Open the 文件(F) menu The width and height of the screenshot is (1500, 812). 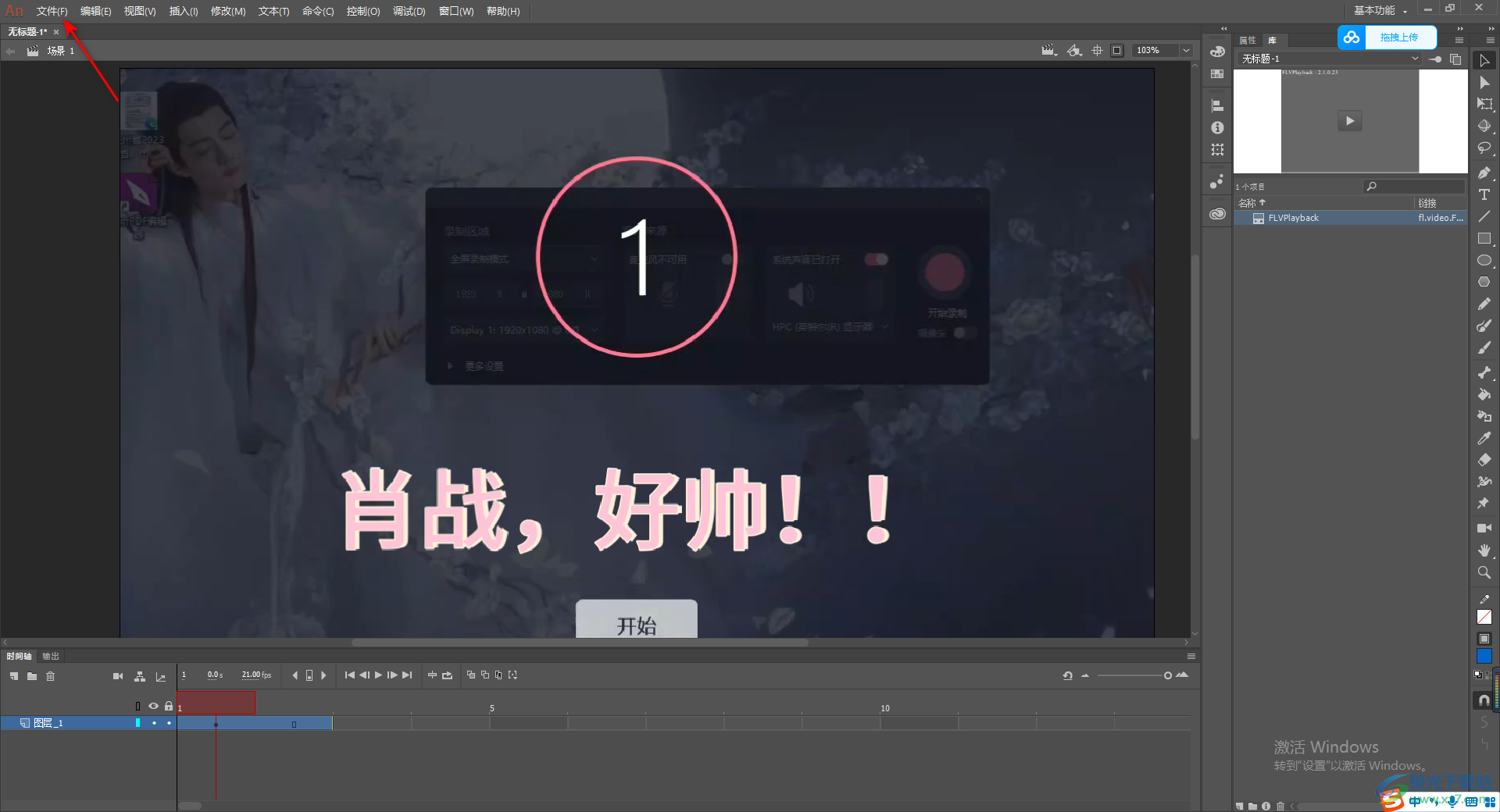pyautogui.click(x=52, y=11)
